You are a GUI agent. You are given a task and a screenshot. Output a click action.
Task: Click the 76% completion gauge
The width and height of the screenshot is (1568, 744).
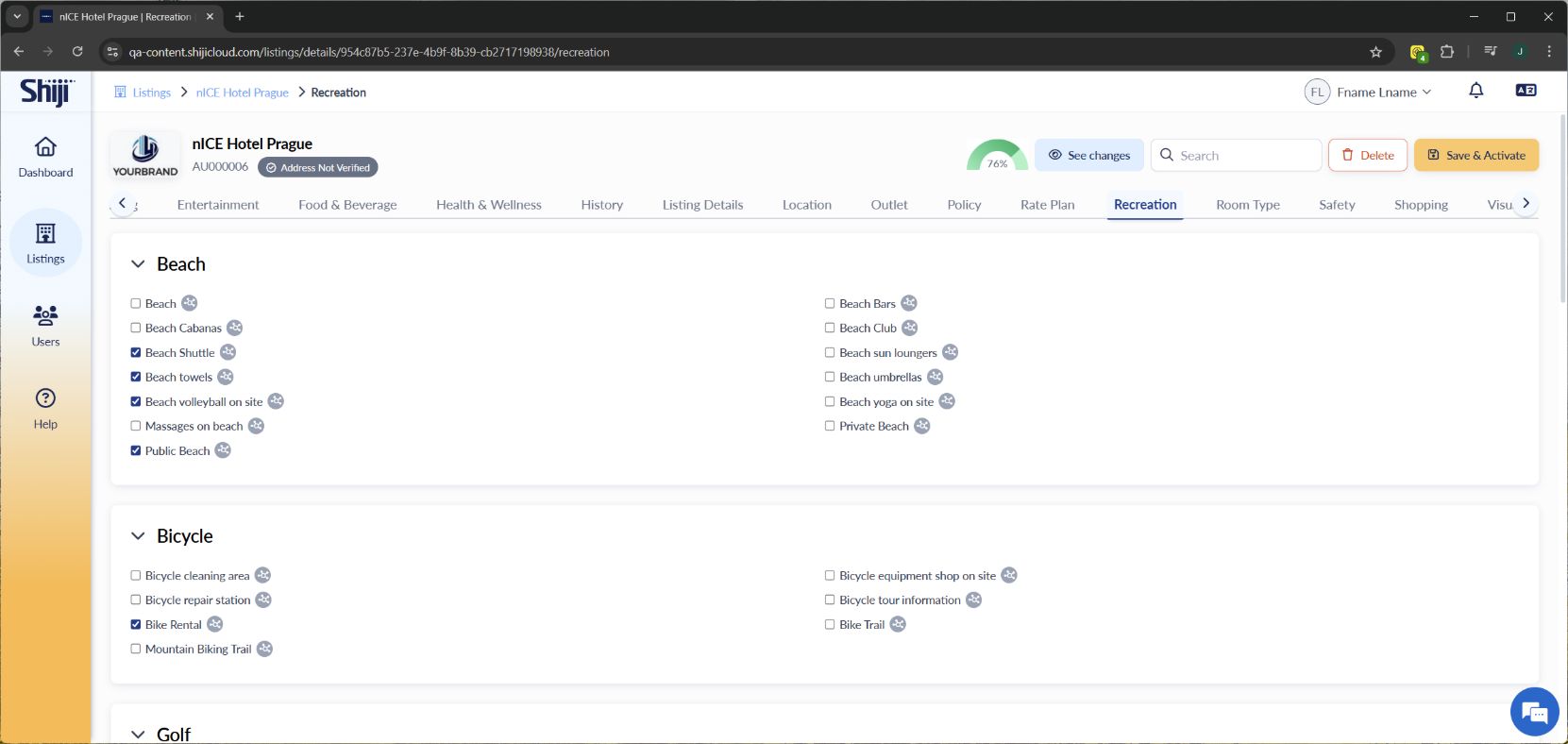coord(997,157)
